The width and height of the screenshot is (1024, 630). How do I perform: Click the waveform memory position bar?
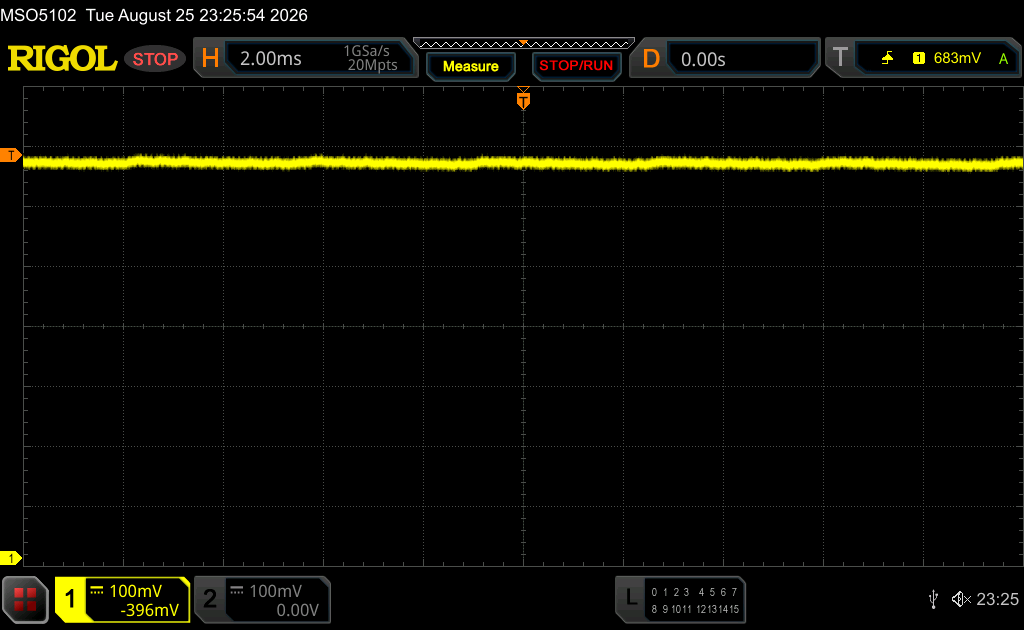coord(524,44)
